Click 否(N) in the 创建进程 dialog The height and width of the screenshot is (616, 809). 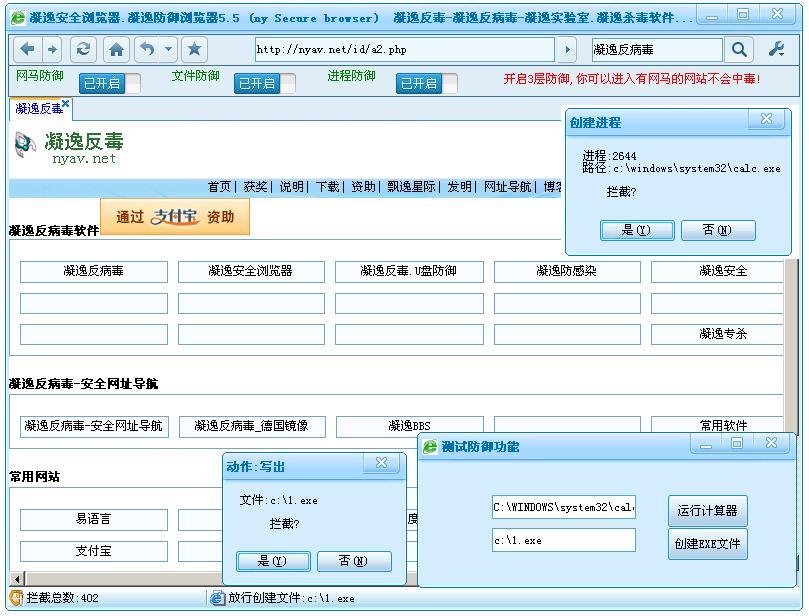718,230
